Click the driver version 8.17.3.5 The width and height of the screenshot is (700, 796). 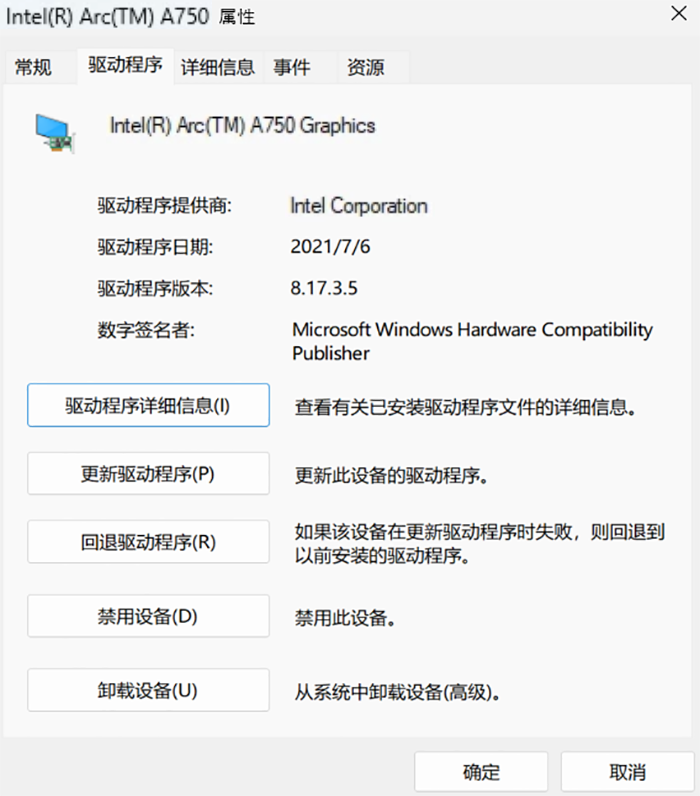click(x=324, y=288)
